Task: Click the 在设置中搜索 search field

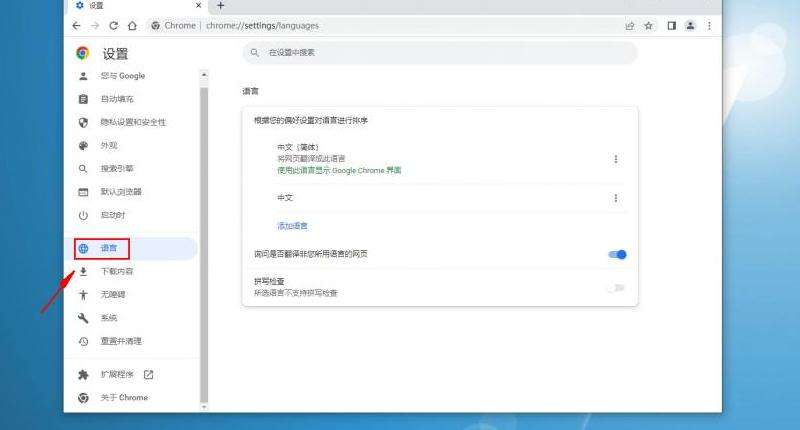Action: click(440, 53)
